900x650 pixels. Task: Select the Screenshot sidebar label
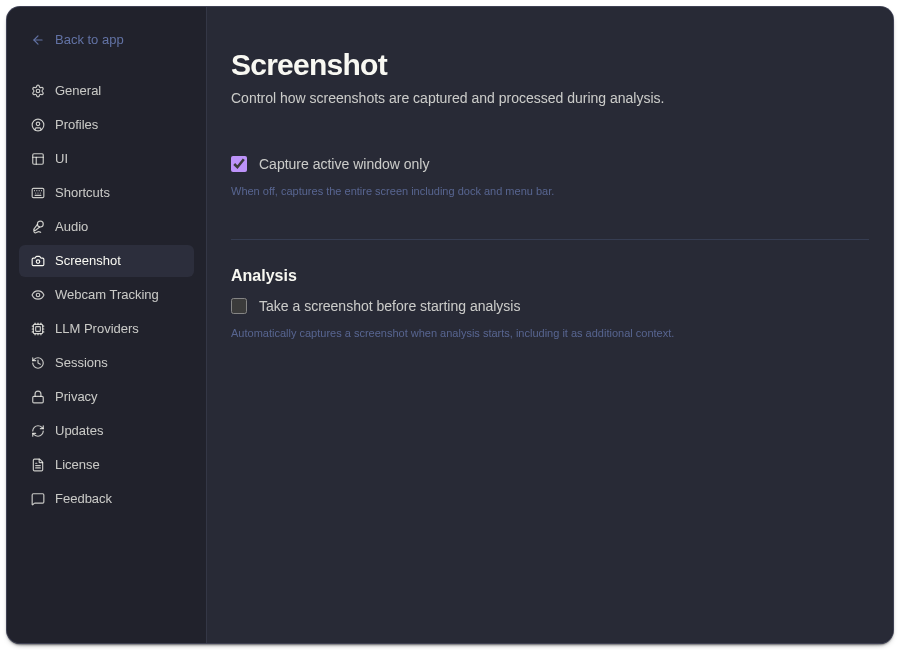88,261
